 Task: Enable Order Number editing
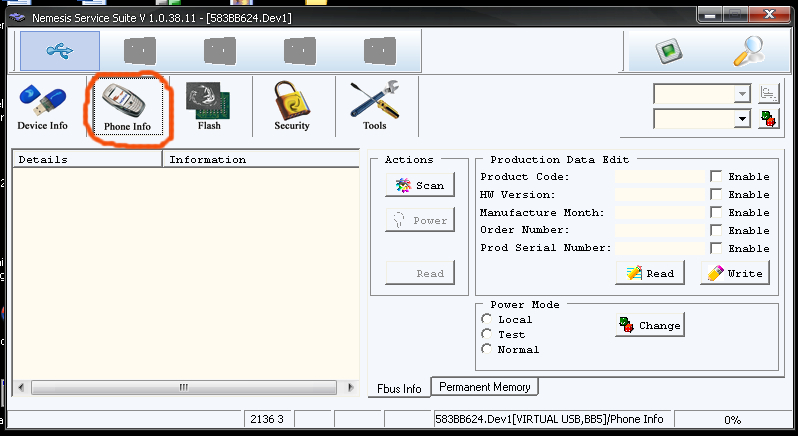[x=716, y=230]
